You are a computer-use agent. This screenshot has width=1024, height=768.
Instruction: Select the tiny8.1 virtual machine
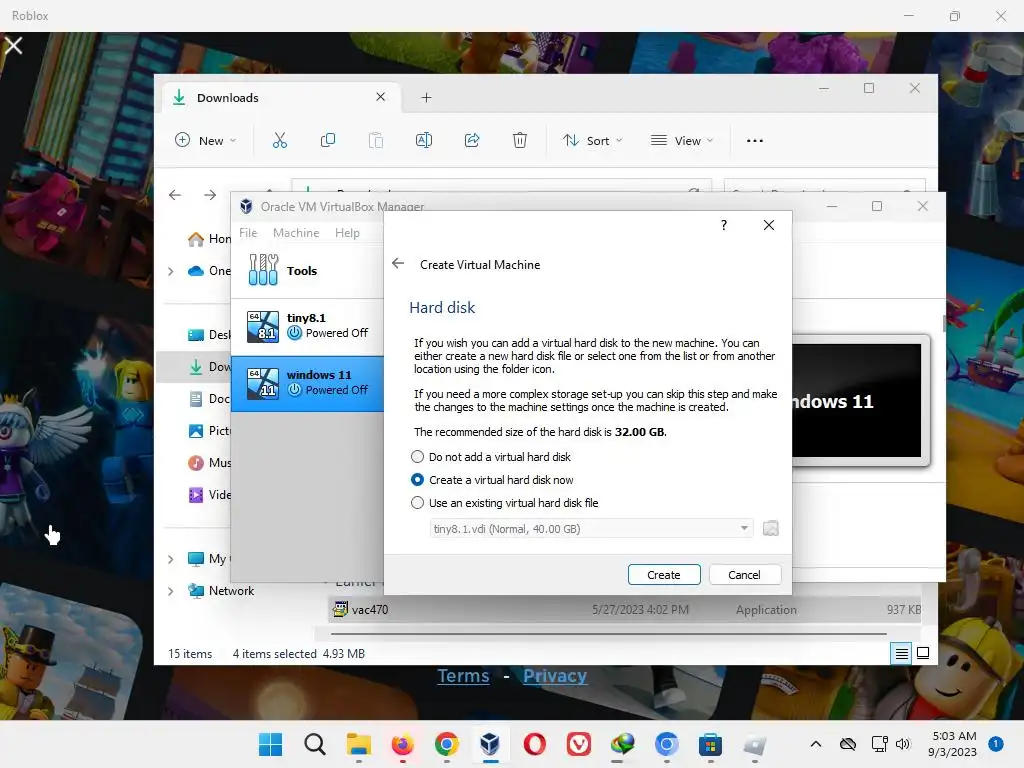point(307,326)
